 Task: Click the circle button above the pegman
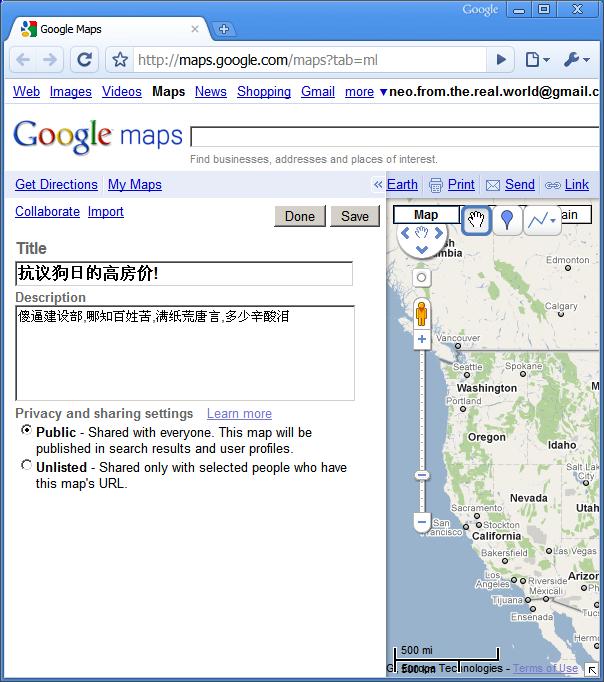click(421, 277)
